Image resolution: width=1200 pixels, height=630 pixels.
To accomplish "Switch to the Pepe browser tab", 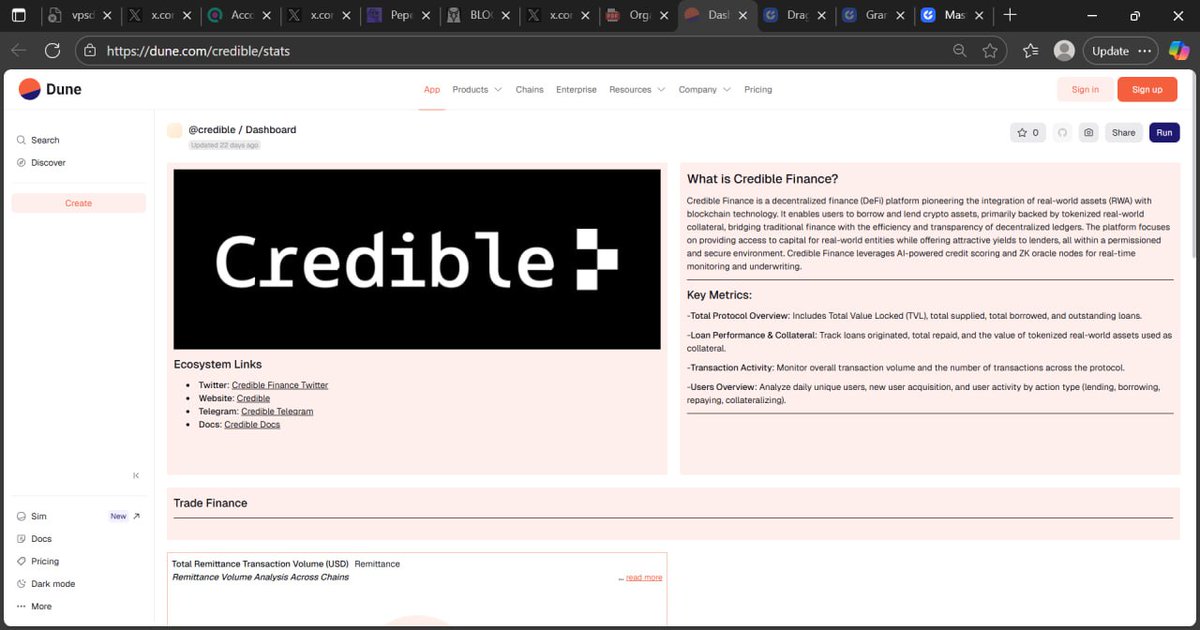I will coord(398,15).
